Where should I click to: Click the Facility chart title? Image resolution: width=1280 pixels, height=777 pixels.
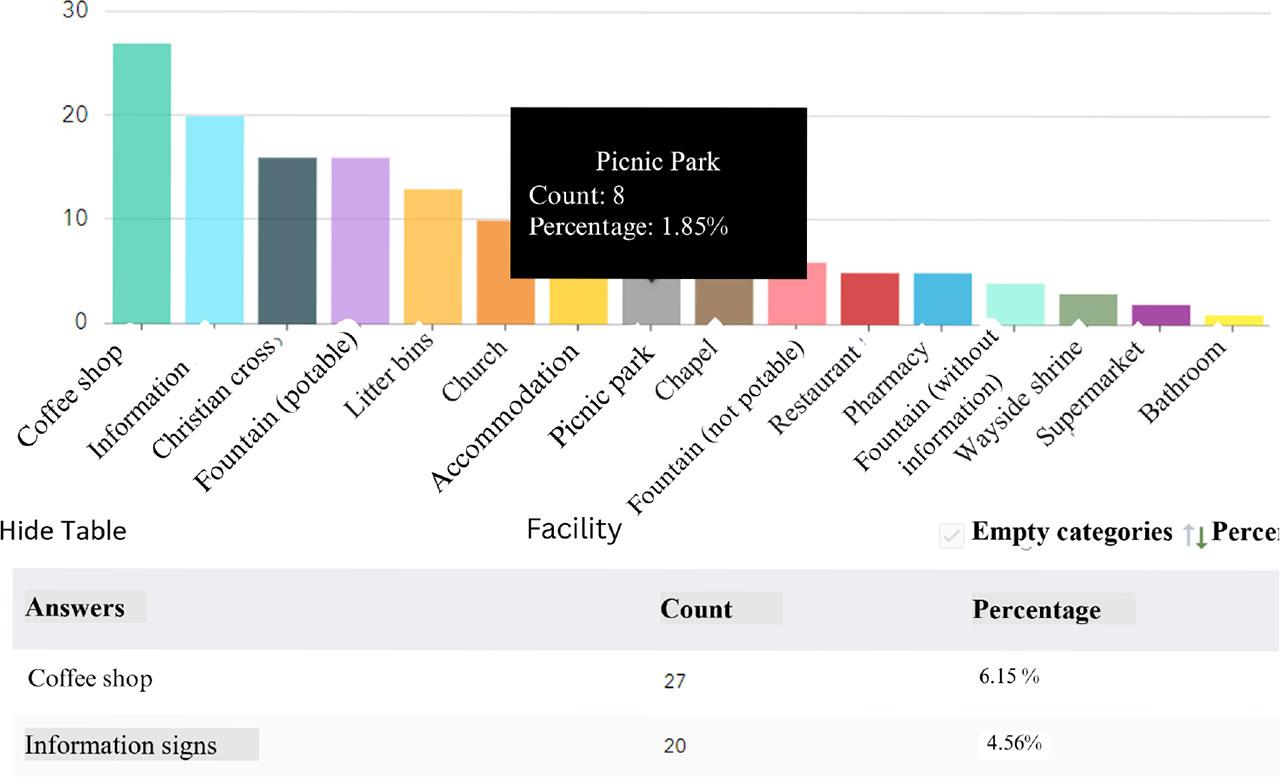[x=574, y=528]
